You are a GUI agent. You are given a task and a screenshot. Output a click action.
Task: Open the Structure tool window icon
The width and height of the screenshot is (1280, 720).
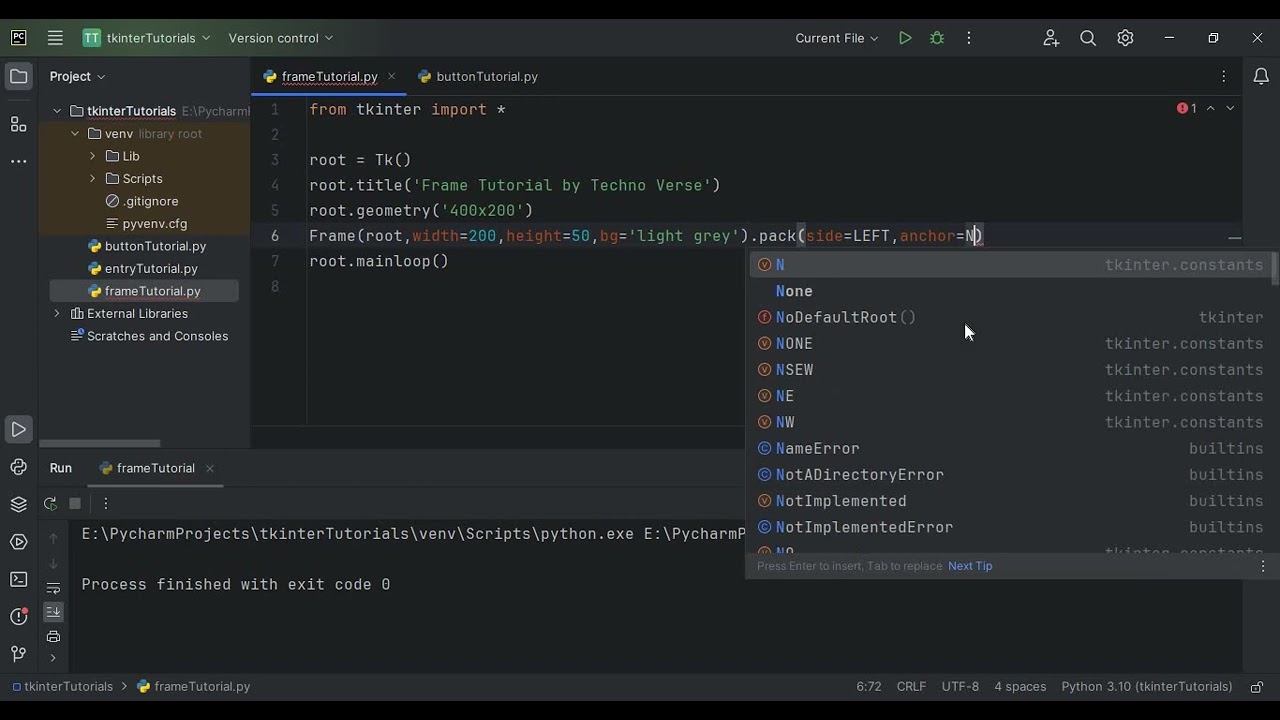tap(19, 124)
